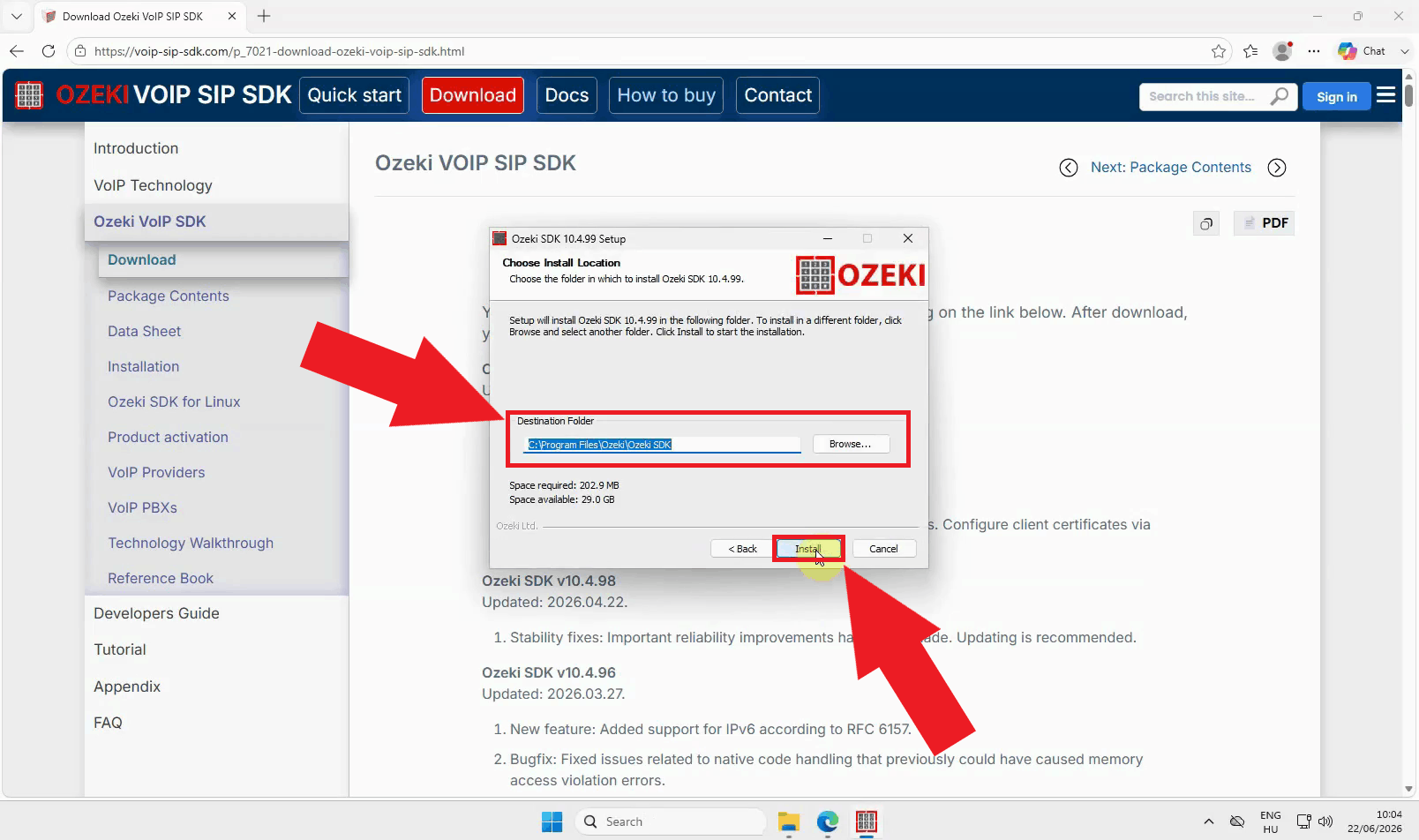Viewport: 1419px width, 840px height.
Task: Add page to favorites star icon
Action: [1219, 51]
